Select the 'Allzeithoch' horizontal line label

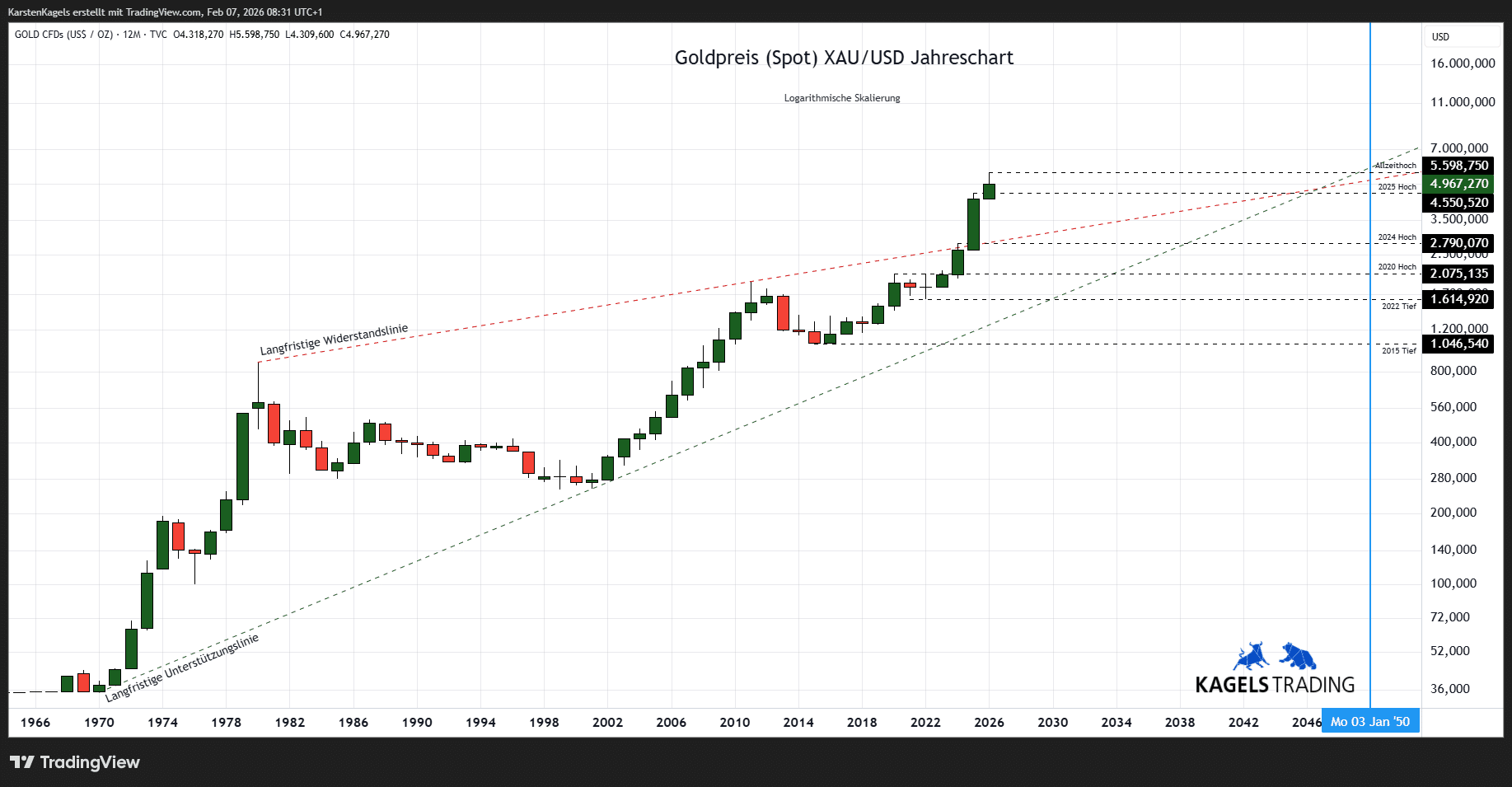tap(1395, 166)
